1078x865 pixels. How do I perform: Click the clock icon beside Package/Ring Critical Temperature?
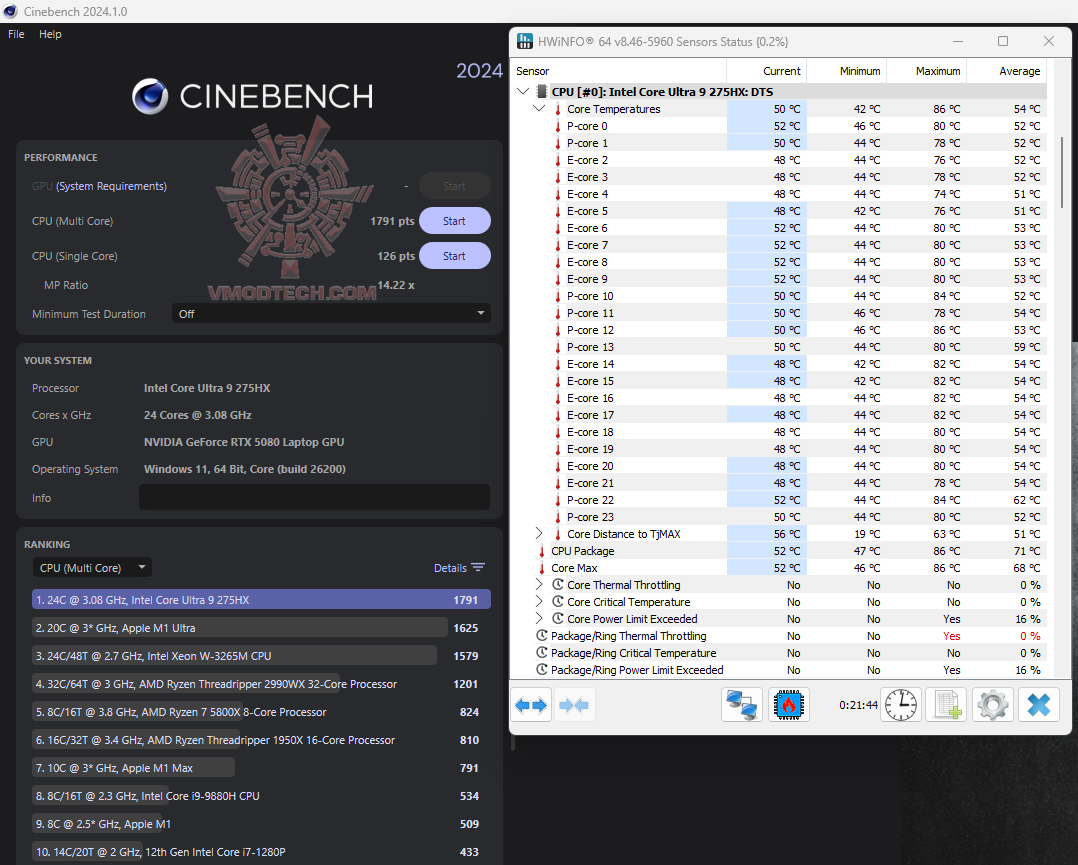click(542, 653)
